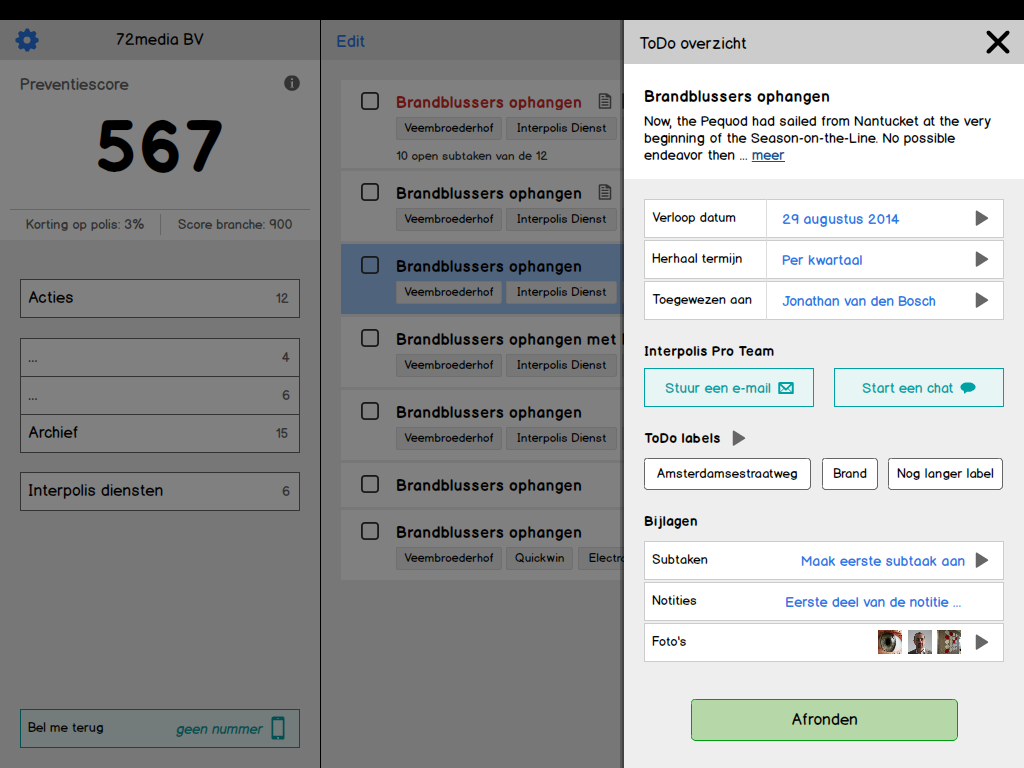The width and height of the screenshot is (1024, 768).
Task: Expand the Herhaal termijn arrow
Action: point(982,259)
